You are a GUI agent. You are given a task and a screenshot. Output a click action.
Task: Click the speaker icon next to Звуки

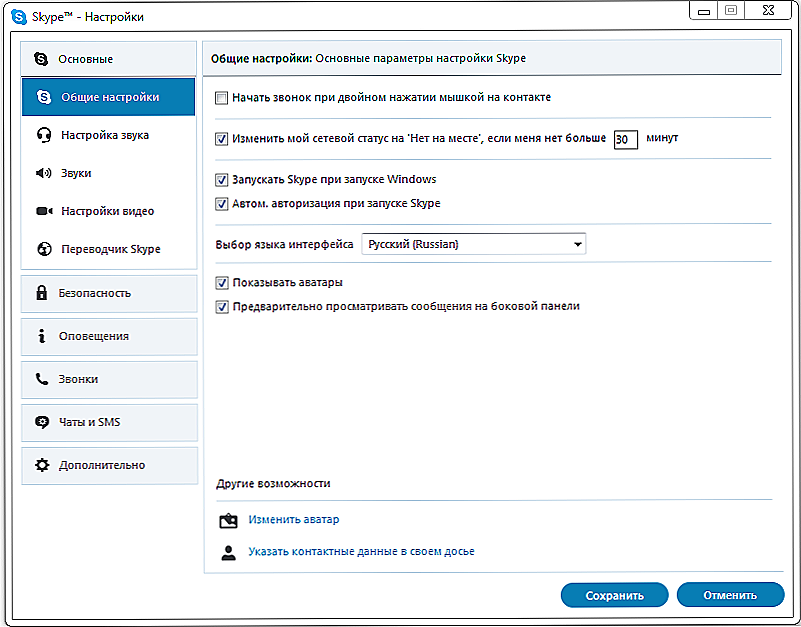point(44,173)
